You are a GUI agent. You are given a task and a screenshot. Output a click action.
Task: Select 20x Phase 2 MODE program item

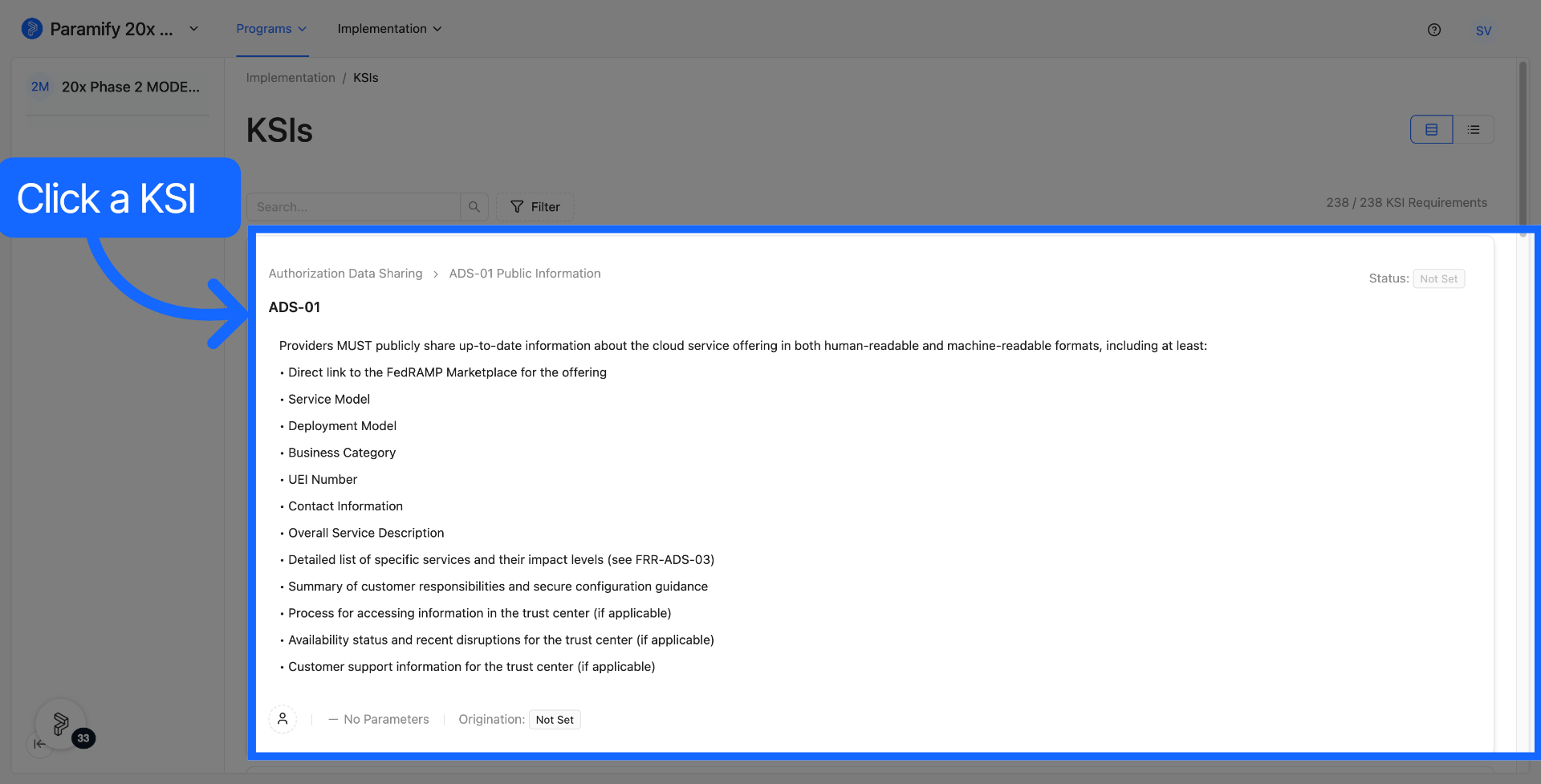point(117,87)
